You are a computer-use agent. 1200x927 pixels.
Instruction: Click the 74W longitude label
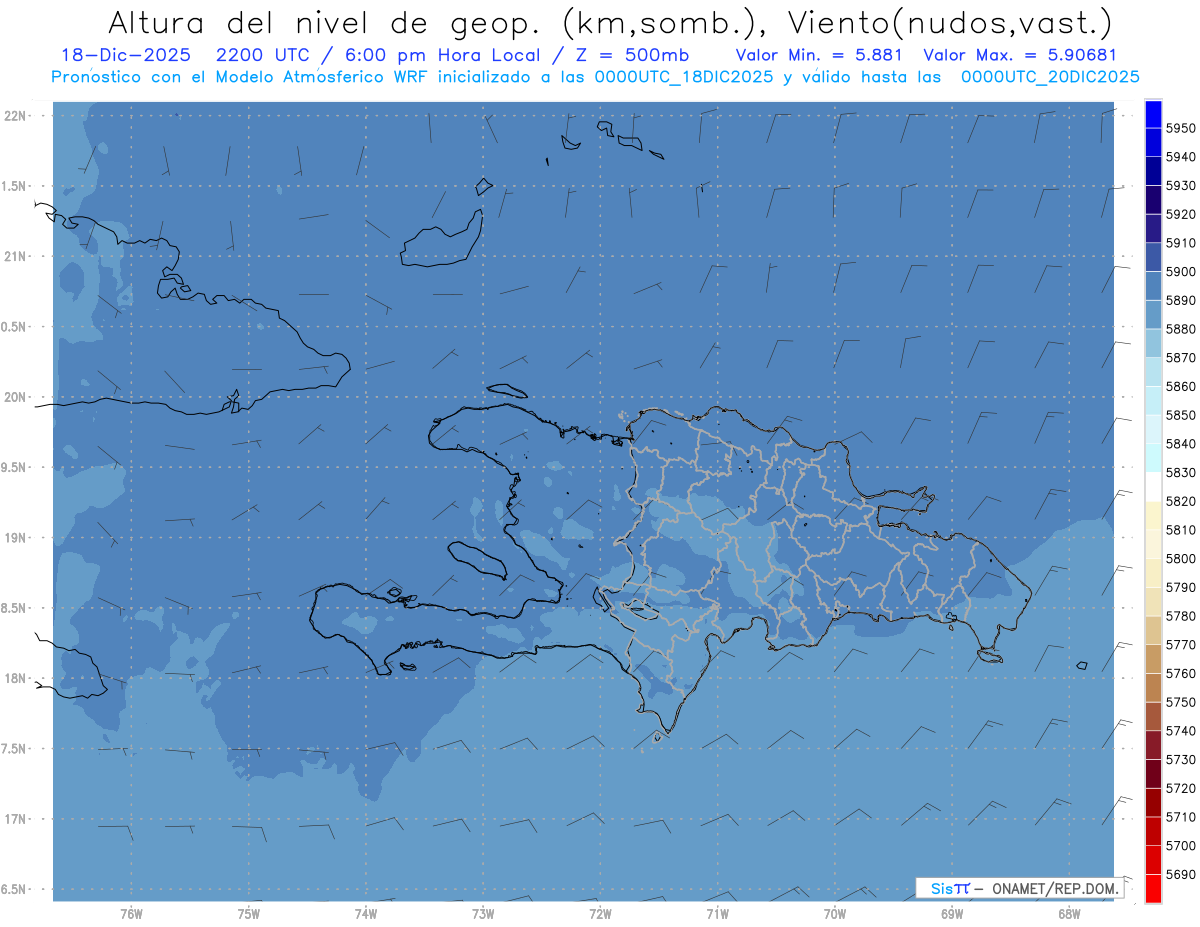pyautogui.click(x=366, y=913)
